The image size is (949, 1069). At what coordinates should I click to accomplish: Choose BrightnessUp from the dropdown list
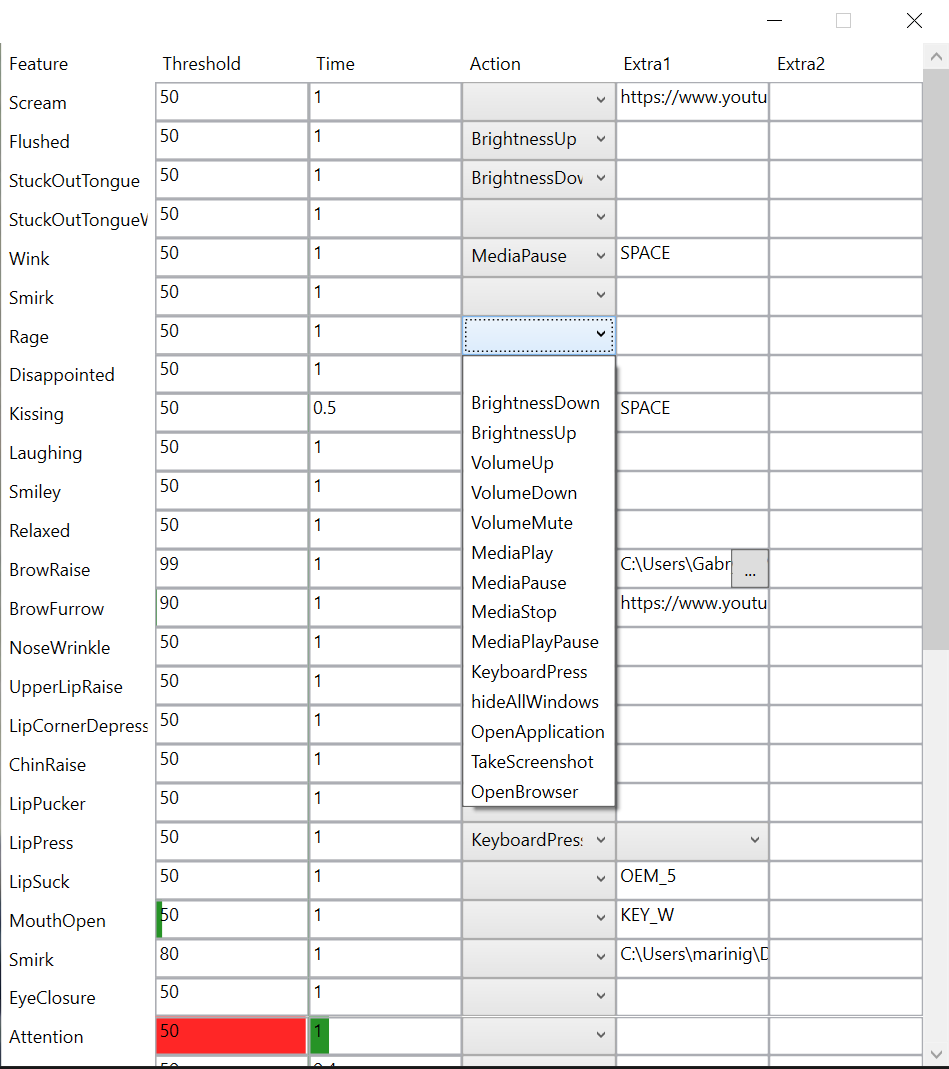[x=539, y=433]
